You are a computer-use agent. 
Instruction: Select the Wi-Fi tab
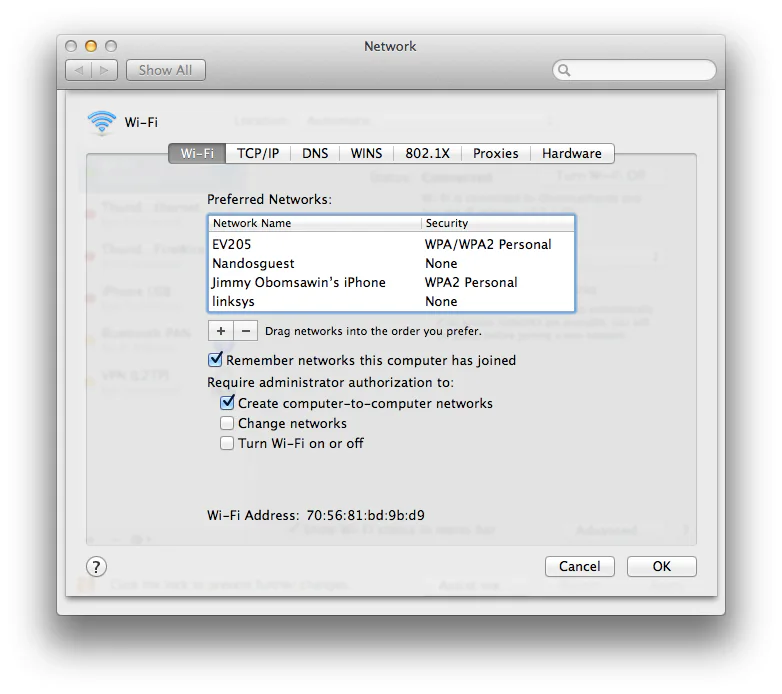(x=197, y=154)
